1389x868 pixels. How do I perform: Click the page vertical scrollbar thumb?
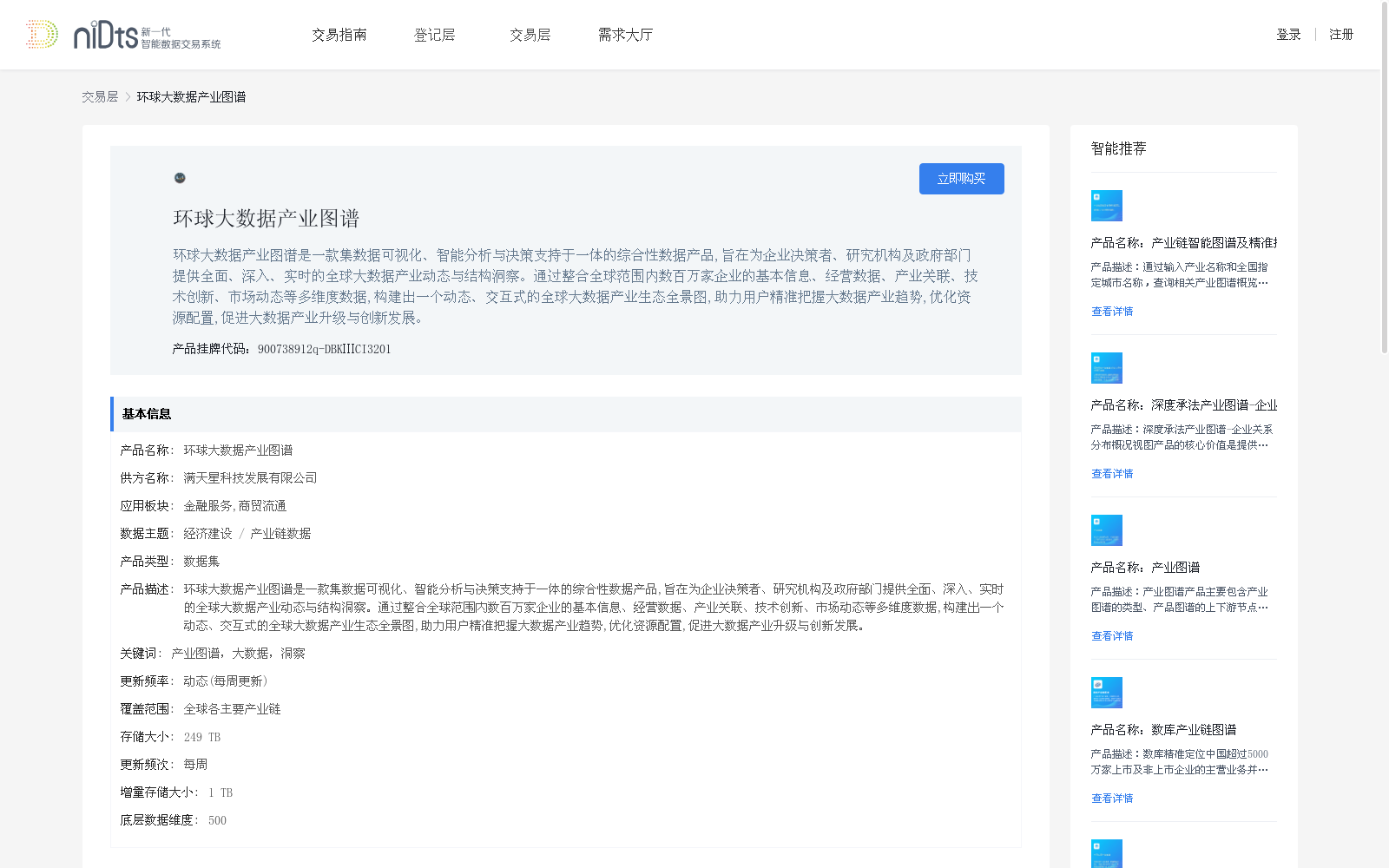[x=1385, y=178]
